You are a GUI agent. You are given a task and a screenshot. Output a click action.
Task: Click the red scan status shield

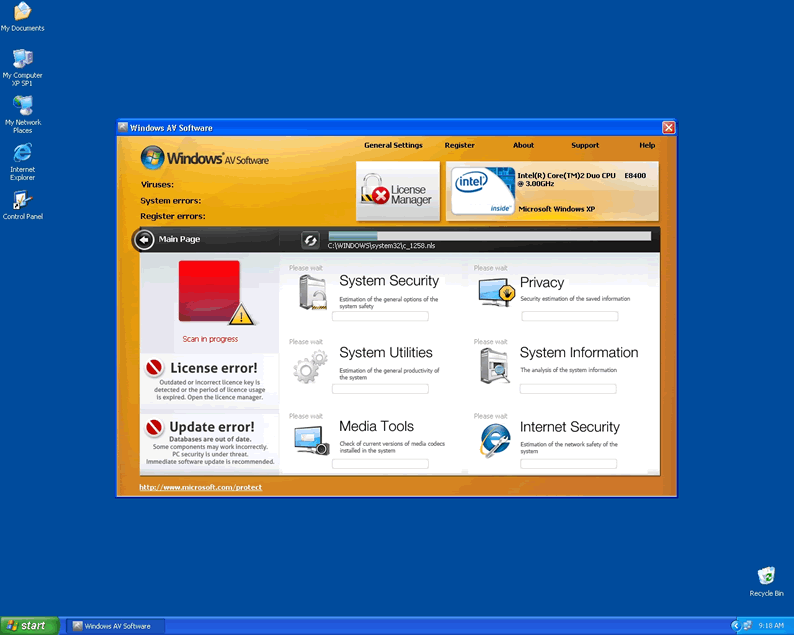209,291
